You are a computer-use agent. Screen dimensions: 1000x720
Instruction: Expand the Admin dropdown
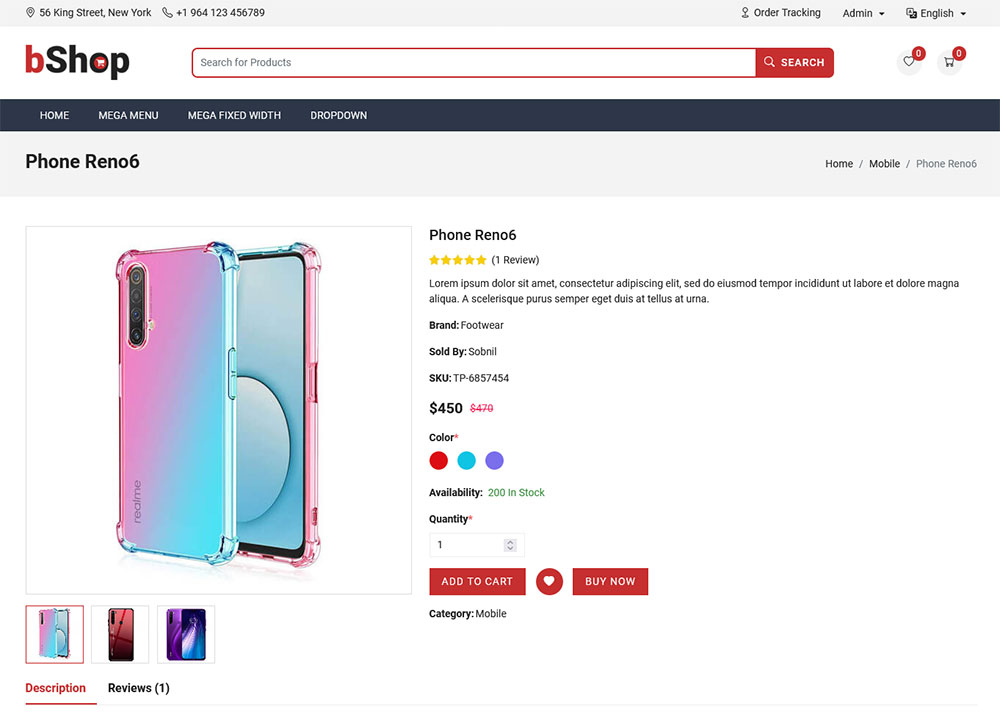863,13
